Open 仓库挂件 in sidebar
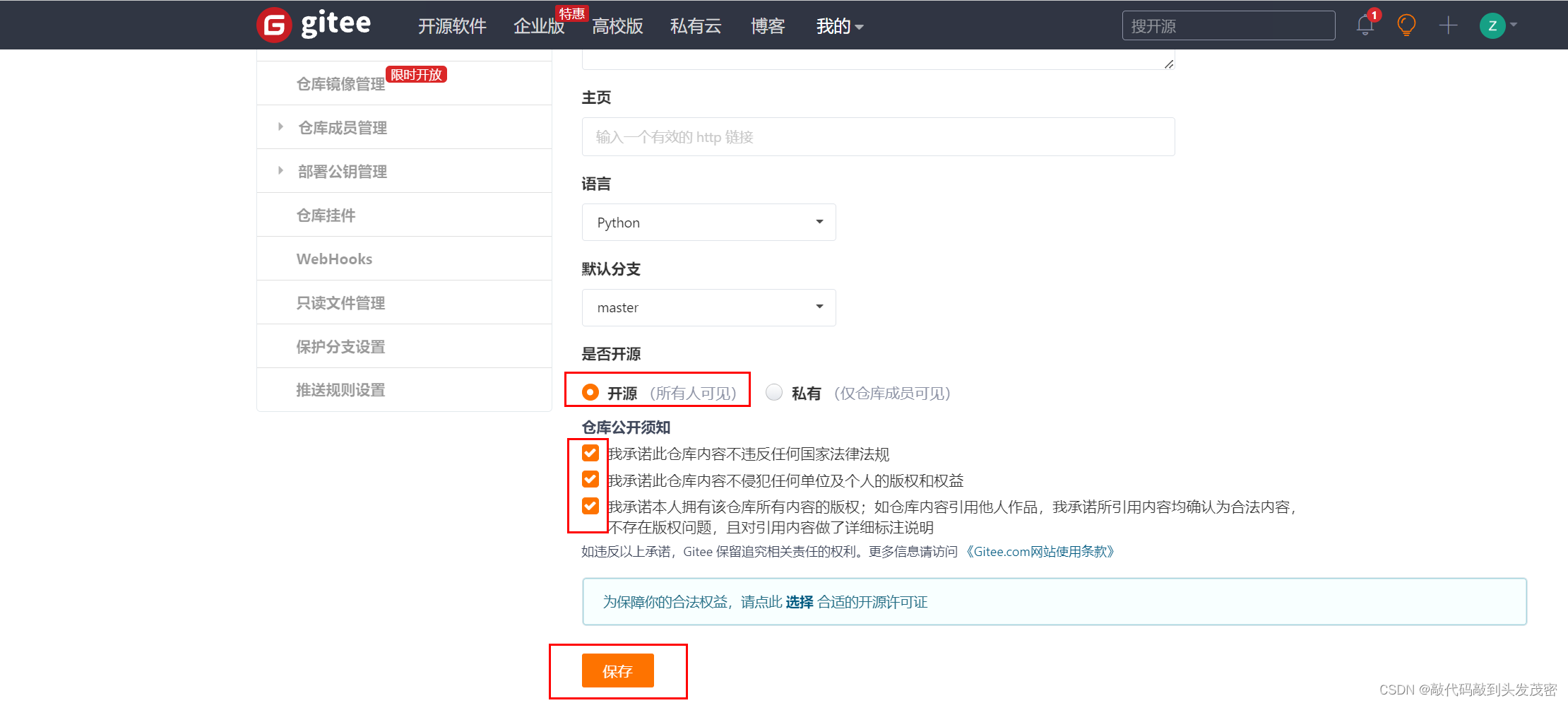Viewport: 1568px width, 703px height. click(x=326, y=215)
